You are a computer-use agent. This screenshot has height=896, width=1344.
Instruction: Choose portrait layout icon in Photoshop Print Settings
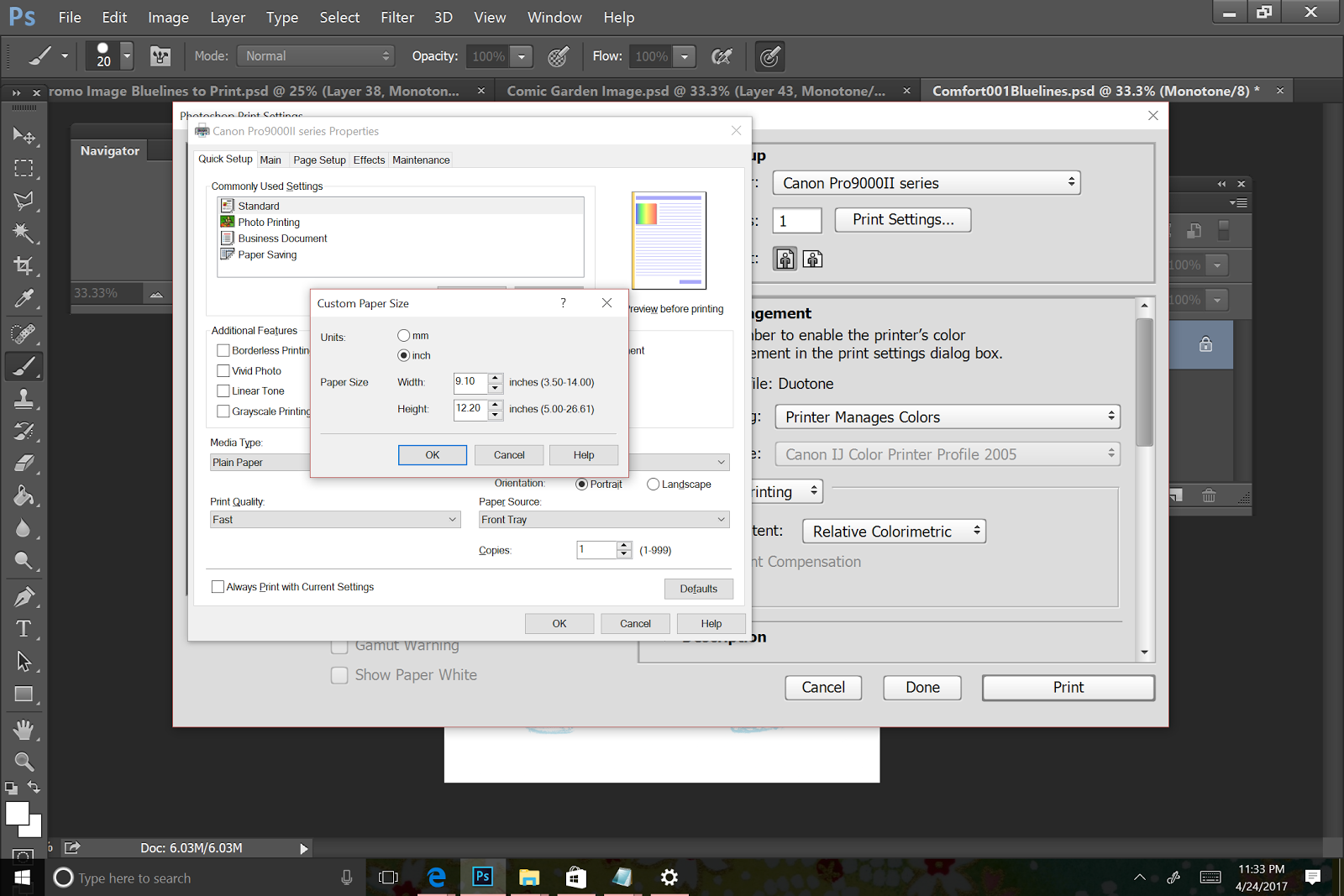coord(785,259)
